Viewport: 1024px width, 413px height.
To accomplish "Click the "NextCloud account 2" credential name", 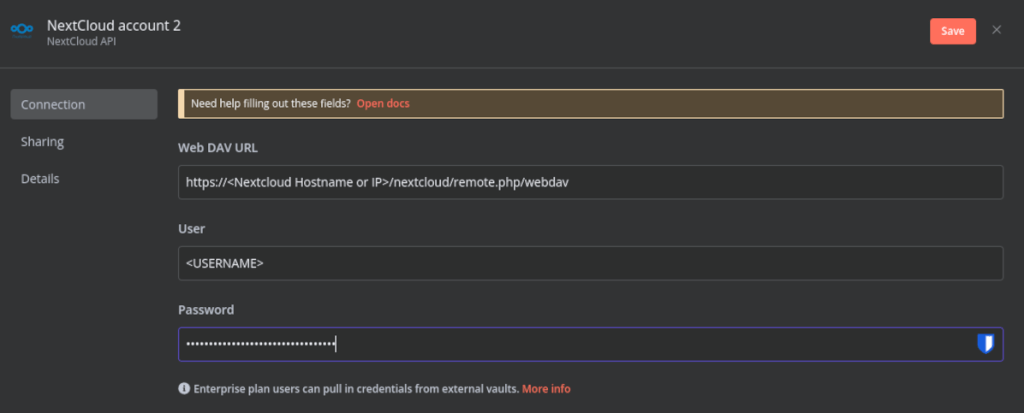I will (113, 24).
